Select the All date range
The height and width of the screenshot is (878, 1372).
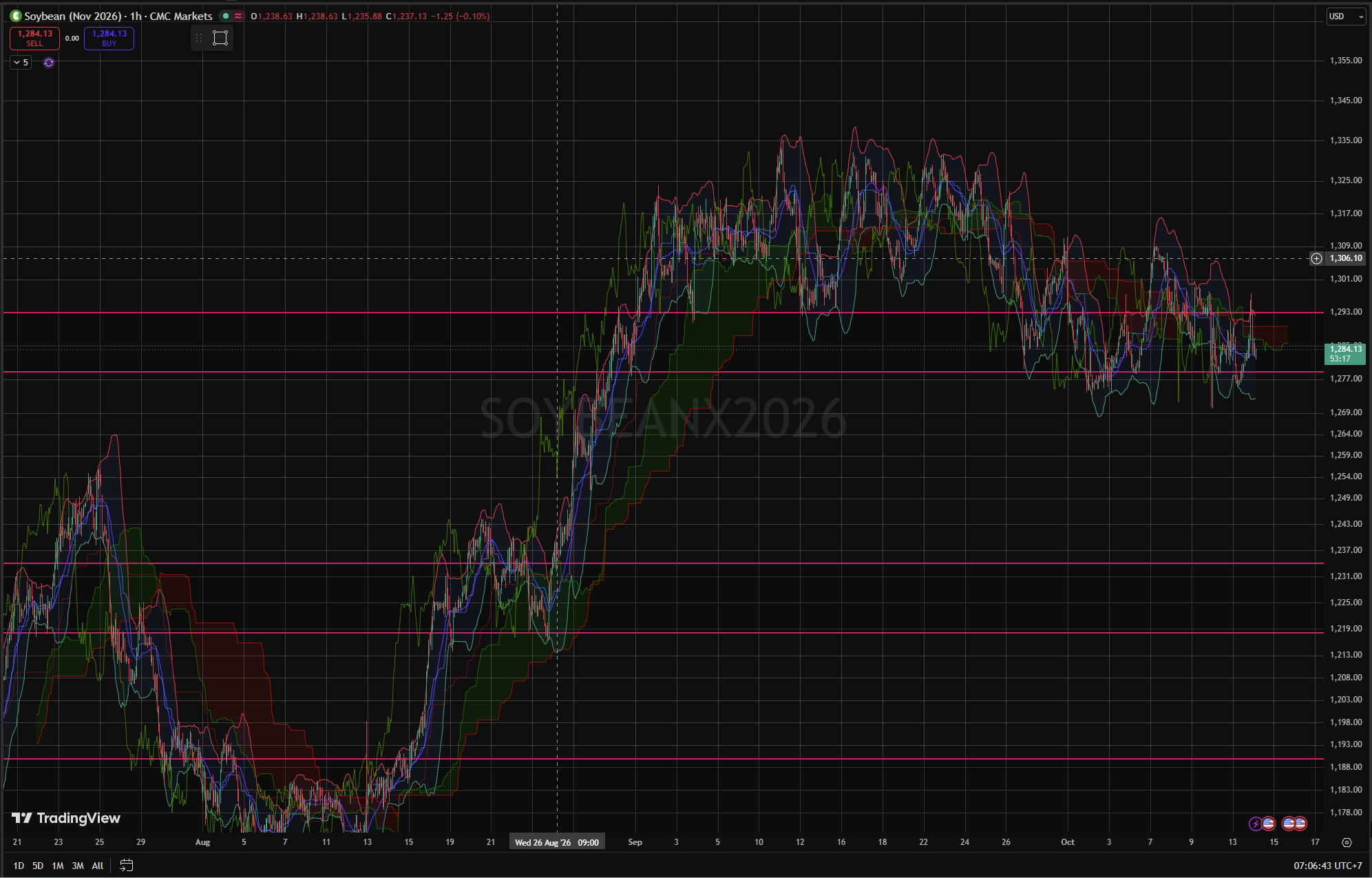98,866
